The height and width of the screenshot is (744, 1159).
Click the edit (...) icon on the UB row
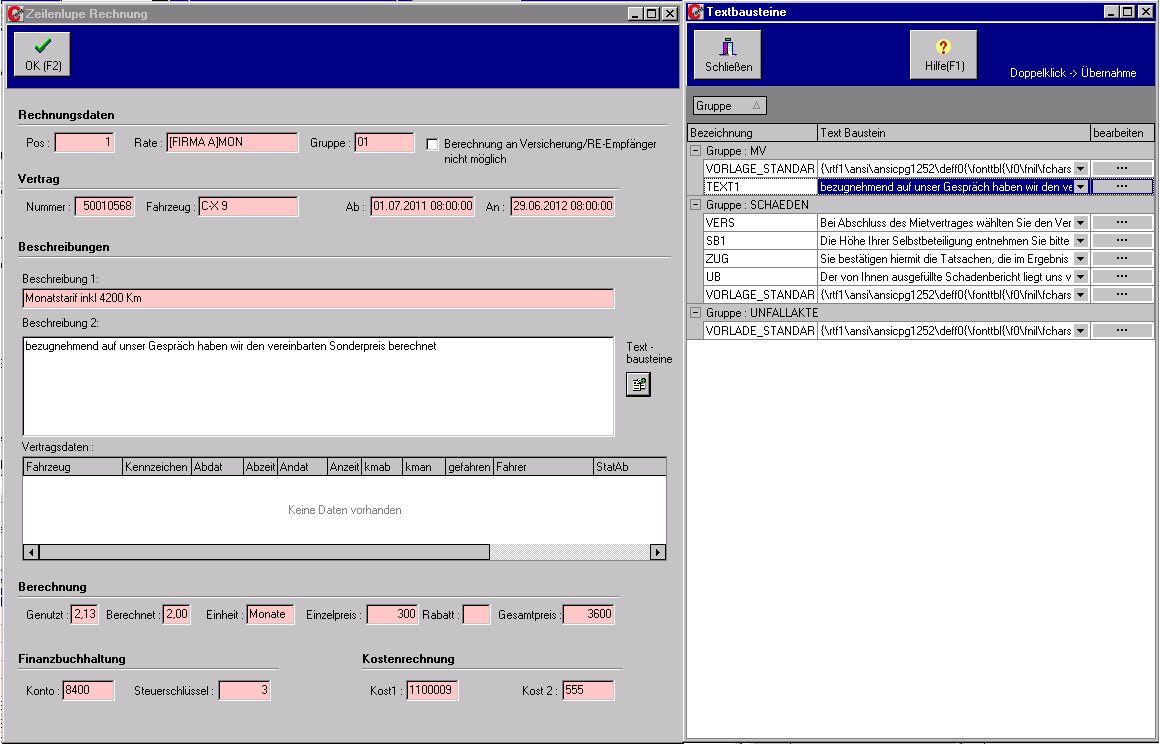1122,276
